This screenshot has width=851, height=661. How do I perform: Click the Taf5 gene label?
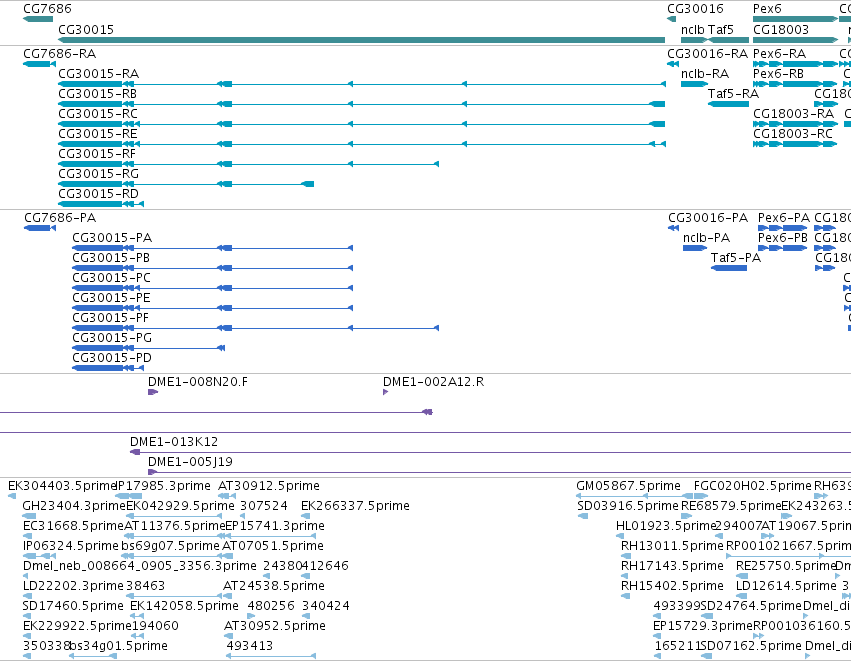(x=720, y=29)
